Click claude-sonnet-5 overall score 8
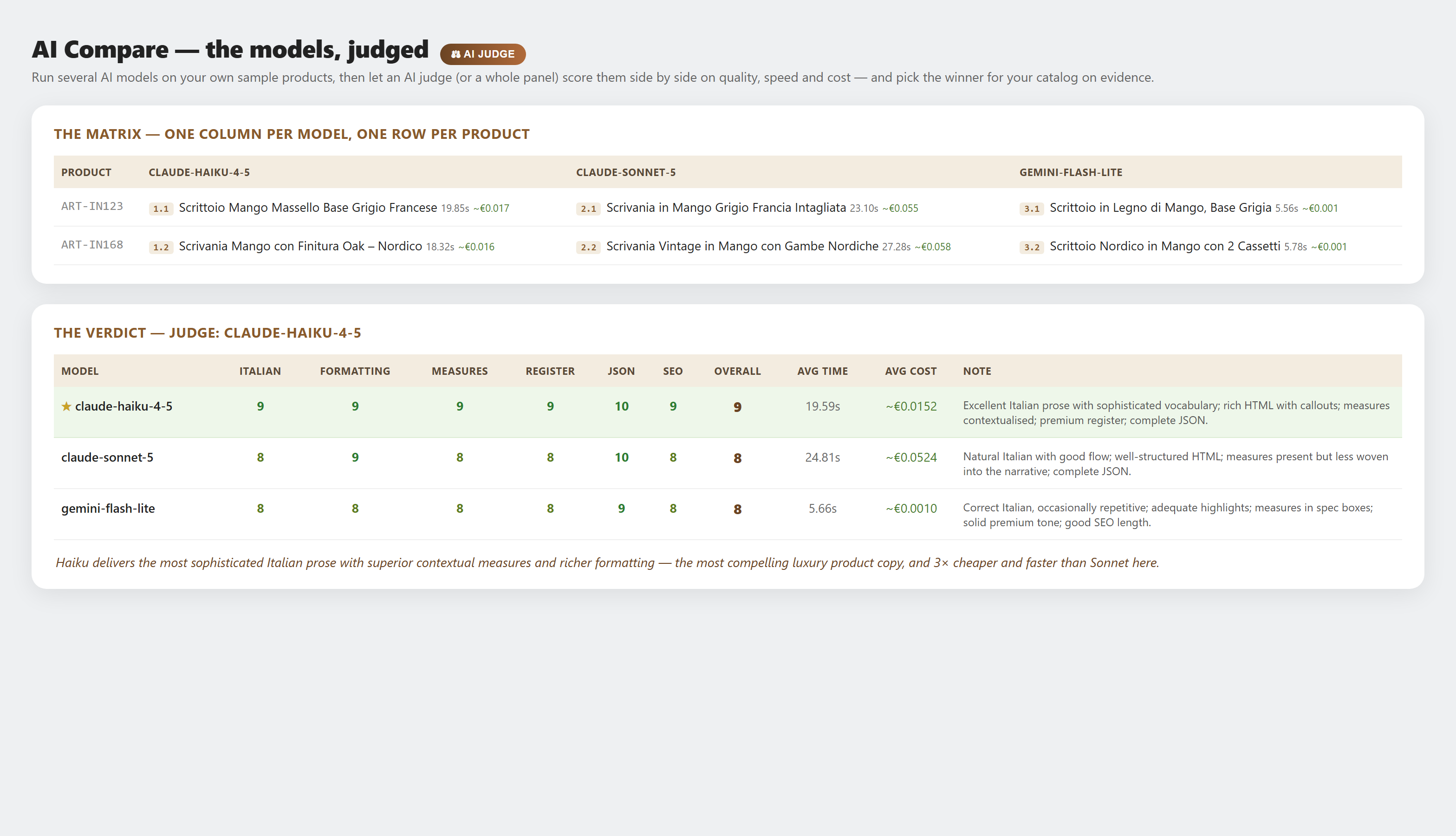Screen dimensions: 1456x836 [x=737, y=458]
